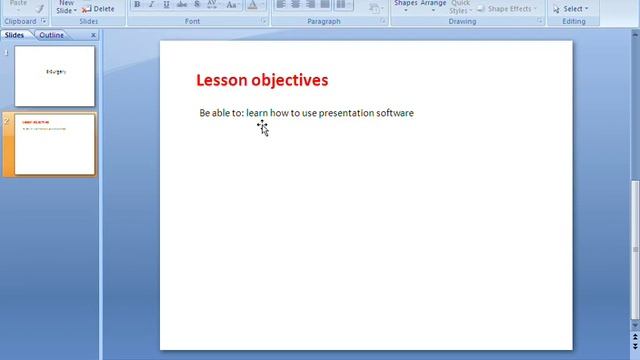The image size is (640, 360).
Task: Click the Format Painter icon
Action: tap(40, 8)
